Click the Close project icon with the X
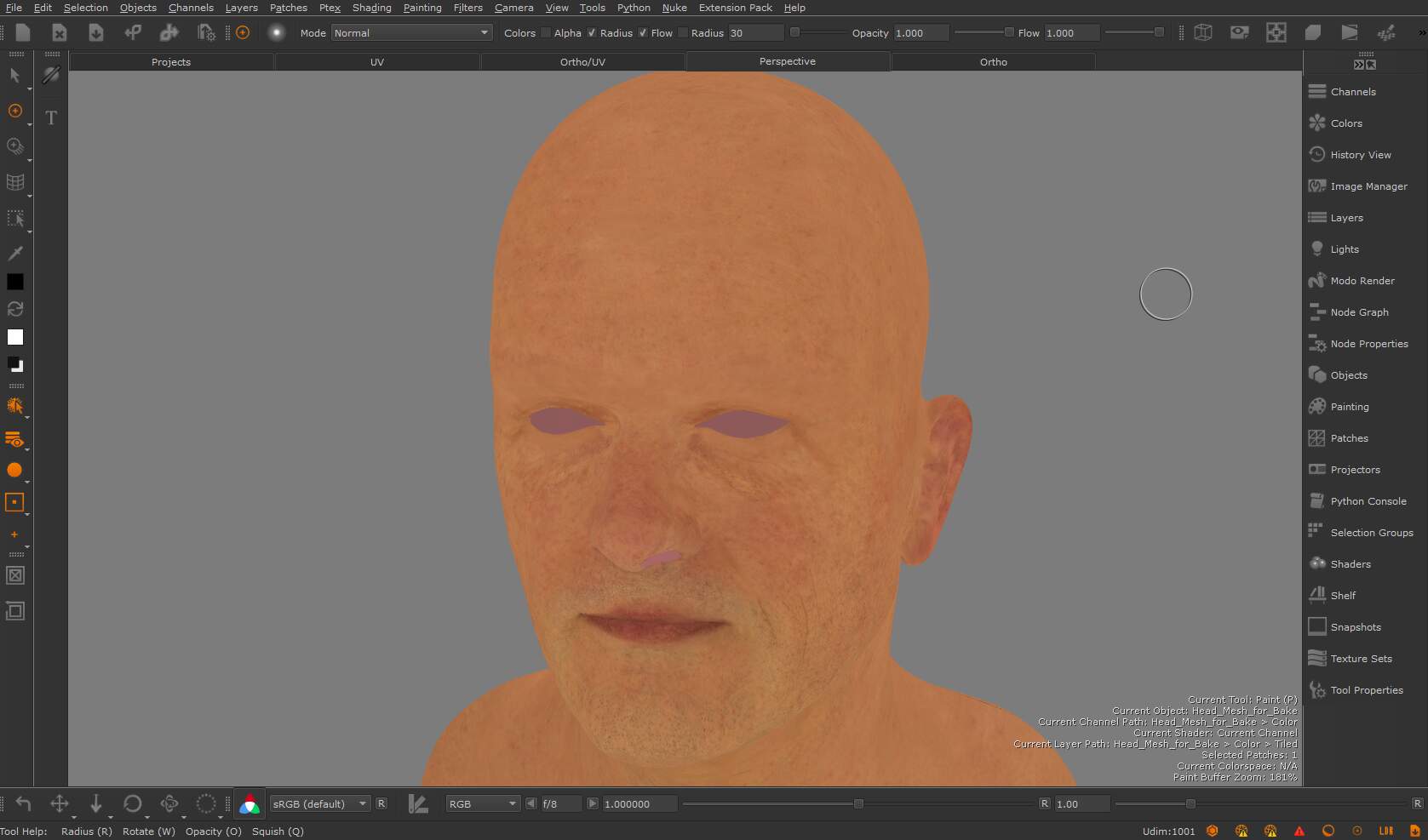1428x840 pixels. 59,32
